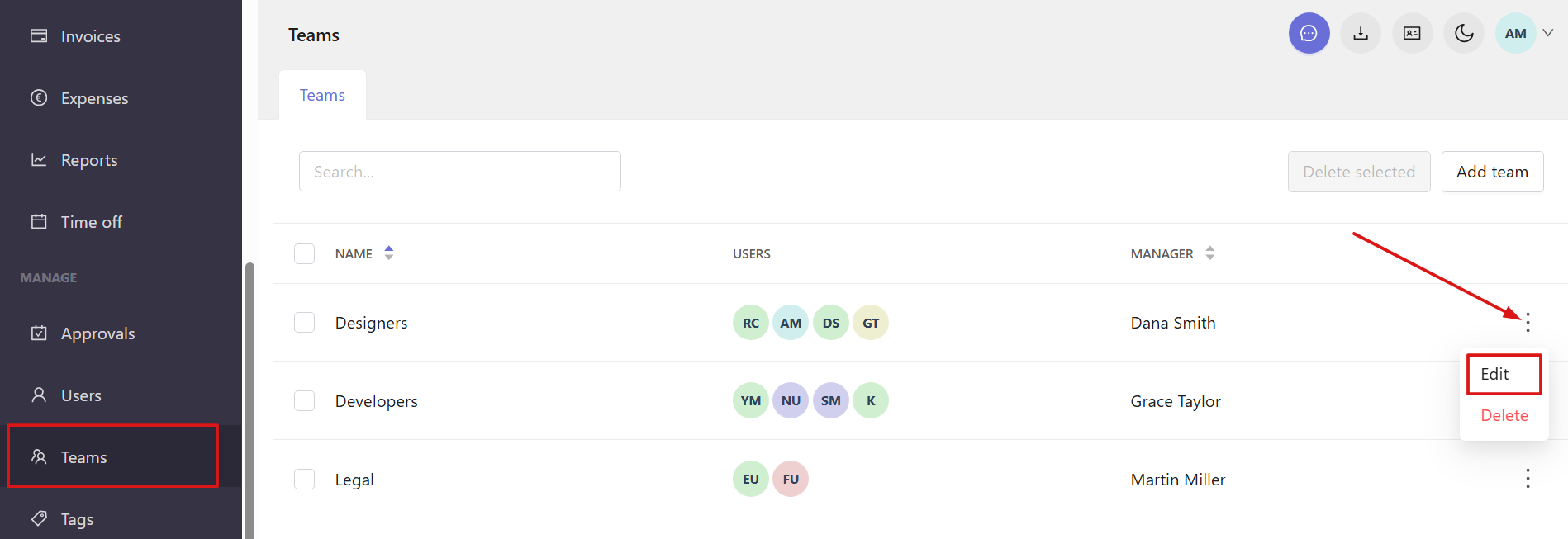This screenshot has width=1568, height=539.
Task: Open the ID card icon in header
Action: [1412, 33]
